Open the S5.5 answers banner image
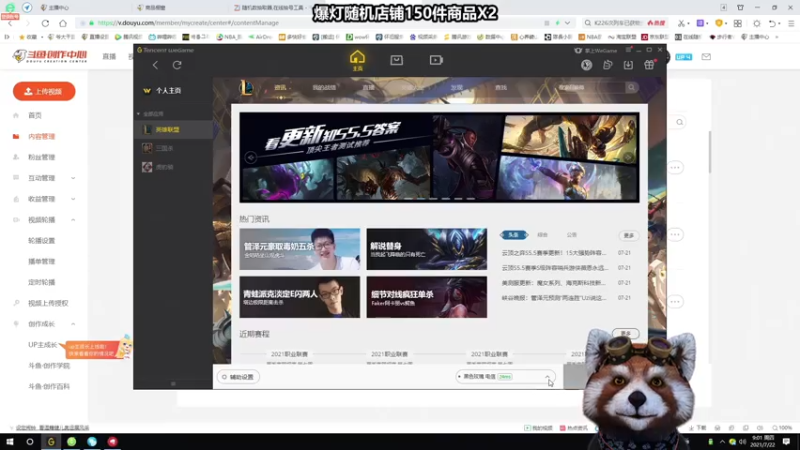Viewport: 800px width, 450px height. coord(439,157)
